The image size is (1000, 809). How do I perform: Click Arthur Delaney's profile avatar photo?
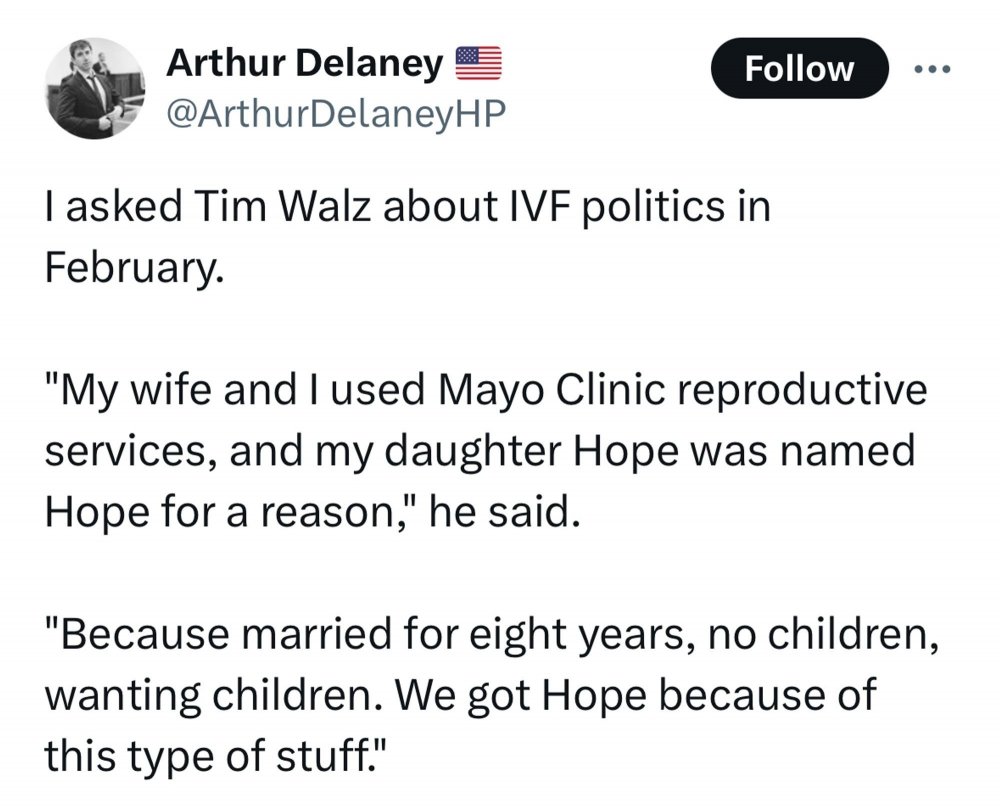click(x=88, y=86)
